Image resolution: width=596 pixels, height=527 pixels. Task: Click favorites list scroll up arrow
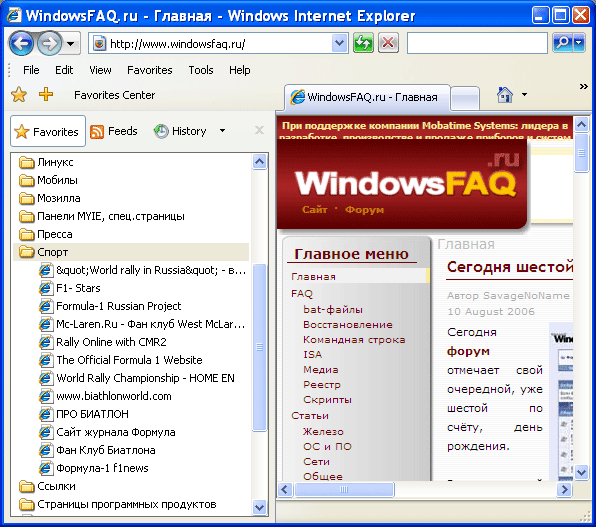[x=260, y=162]
